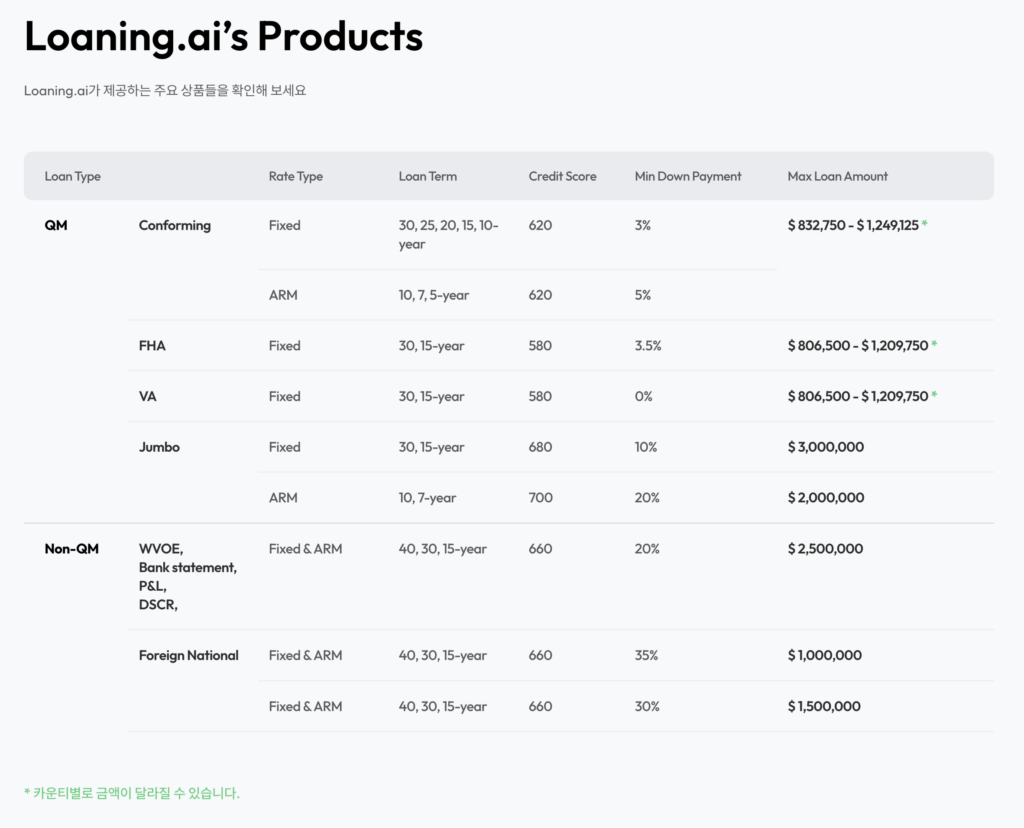The image size is (1024, 828).
Task: Click the Non-QM category label
Action: 71,549
